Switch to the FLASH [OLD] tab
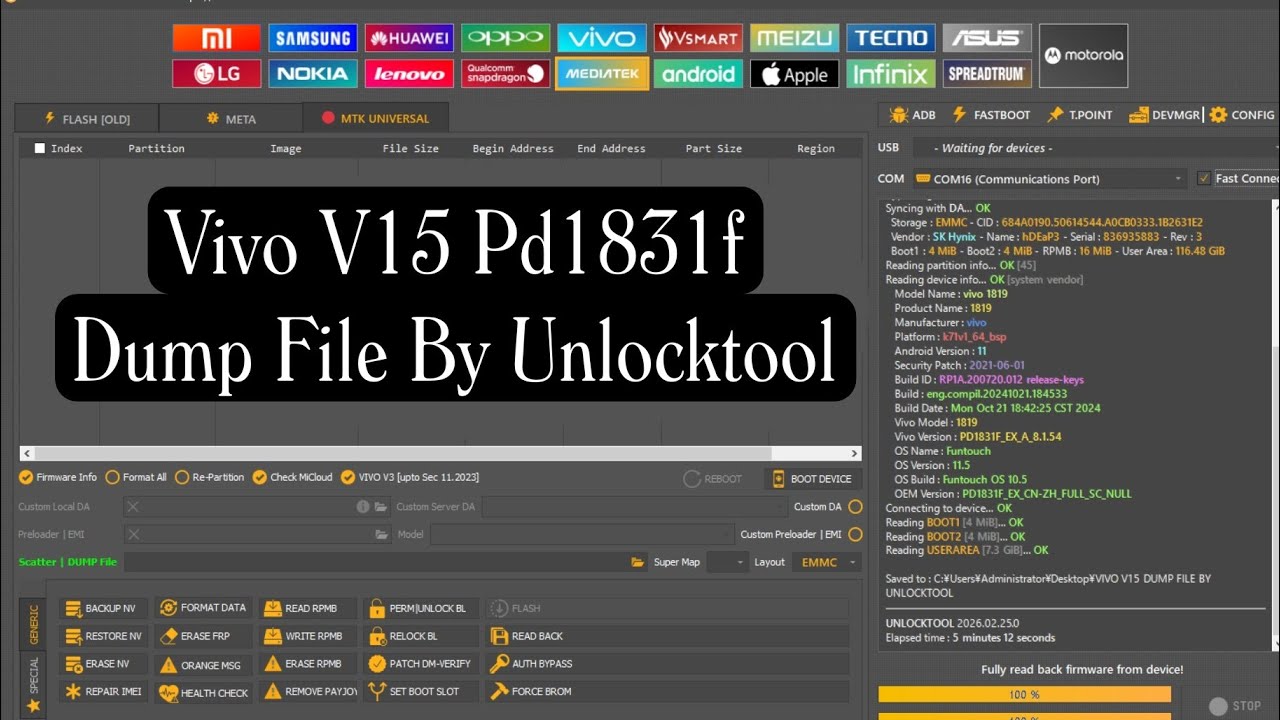The height and width of the screenshot is (720, 1280). click(x=86, y=119)
